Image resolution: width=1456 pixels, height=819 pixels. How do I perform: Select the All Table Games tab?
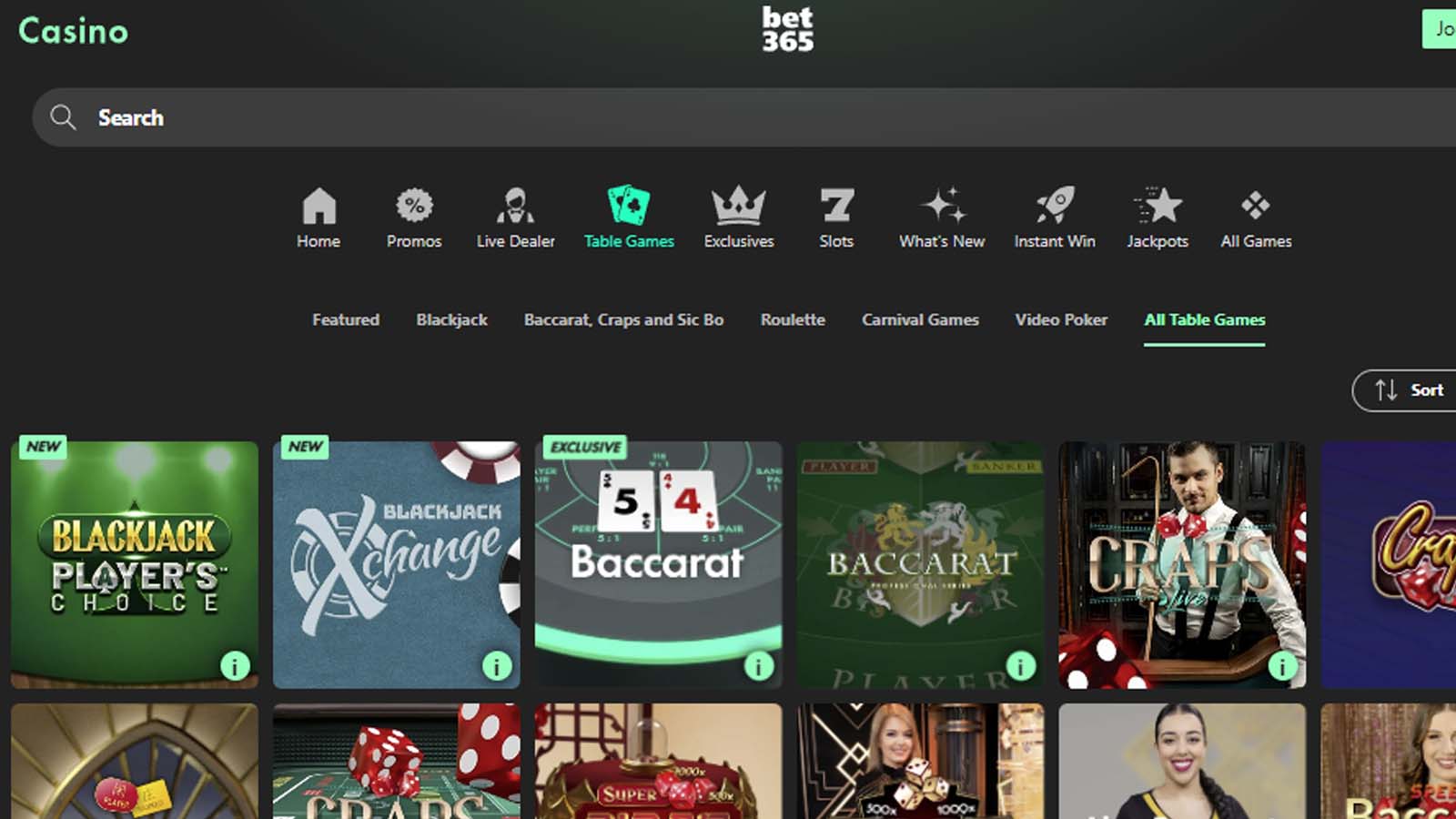(x=1205, y=319)
